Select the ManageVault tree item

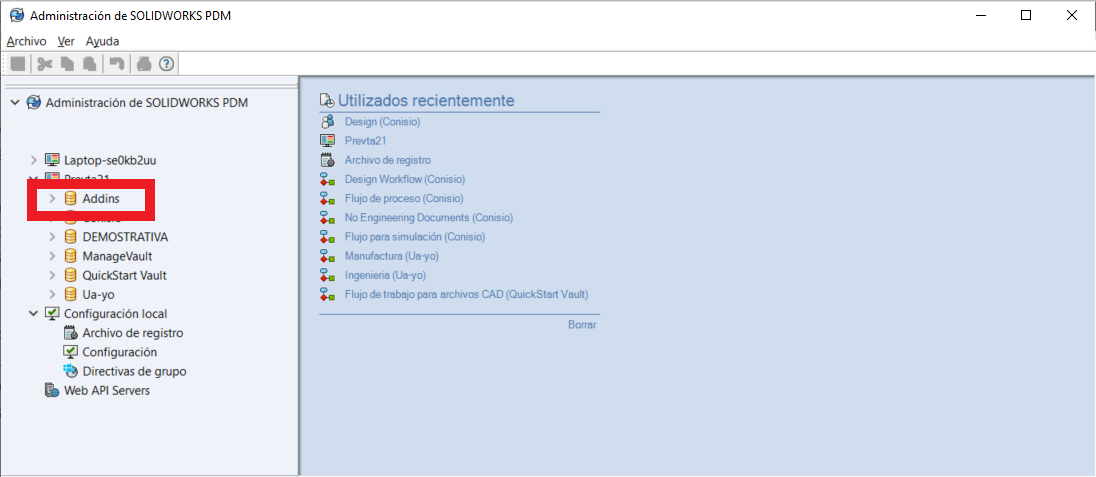pyautogui.click(x=117, y=256)
